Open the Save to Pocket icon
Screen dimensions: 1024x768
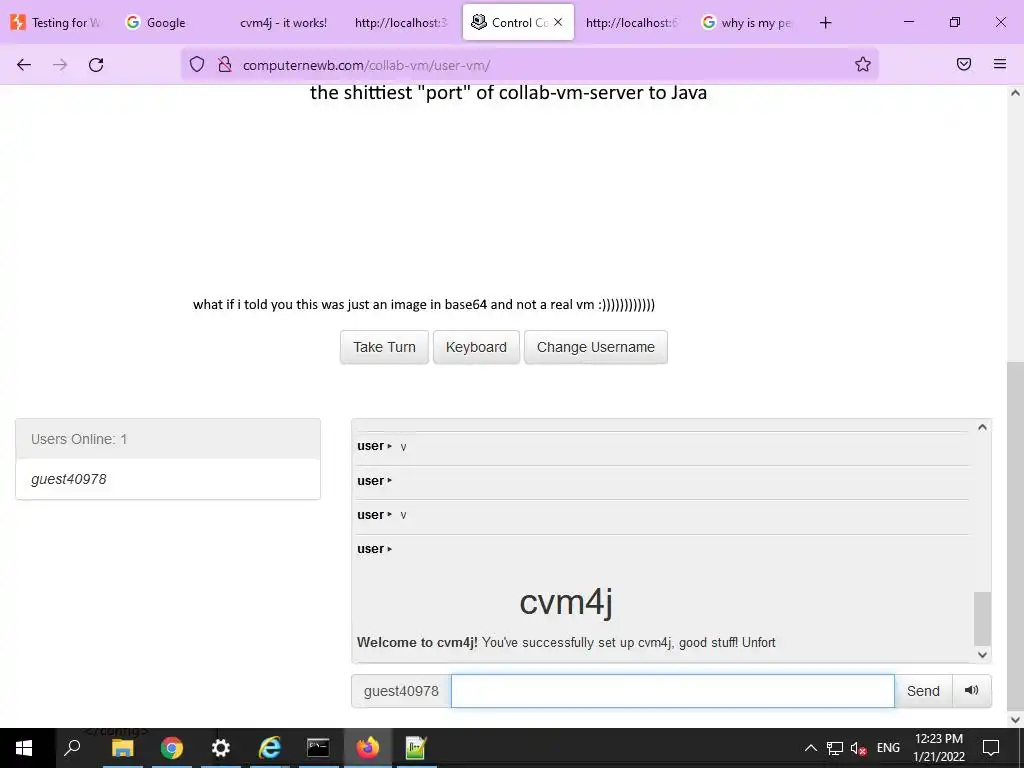[963, 64]
